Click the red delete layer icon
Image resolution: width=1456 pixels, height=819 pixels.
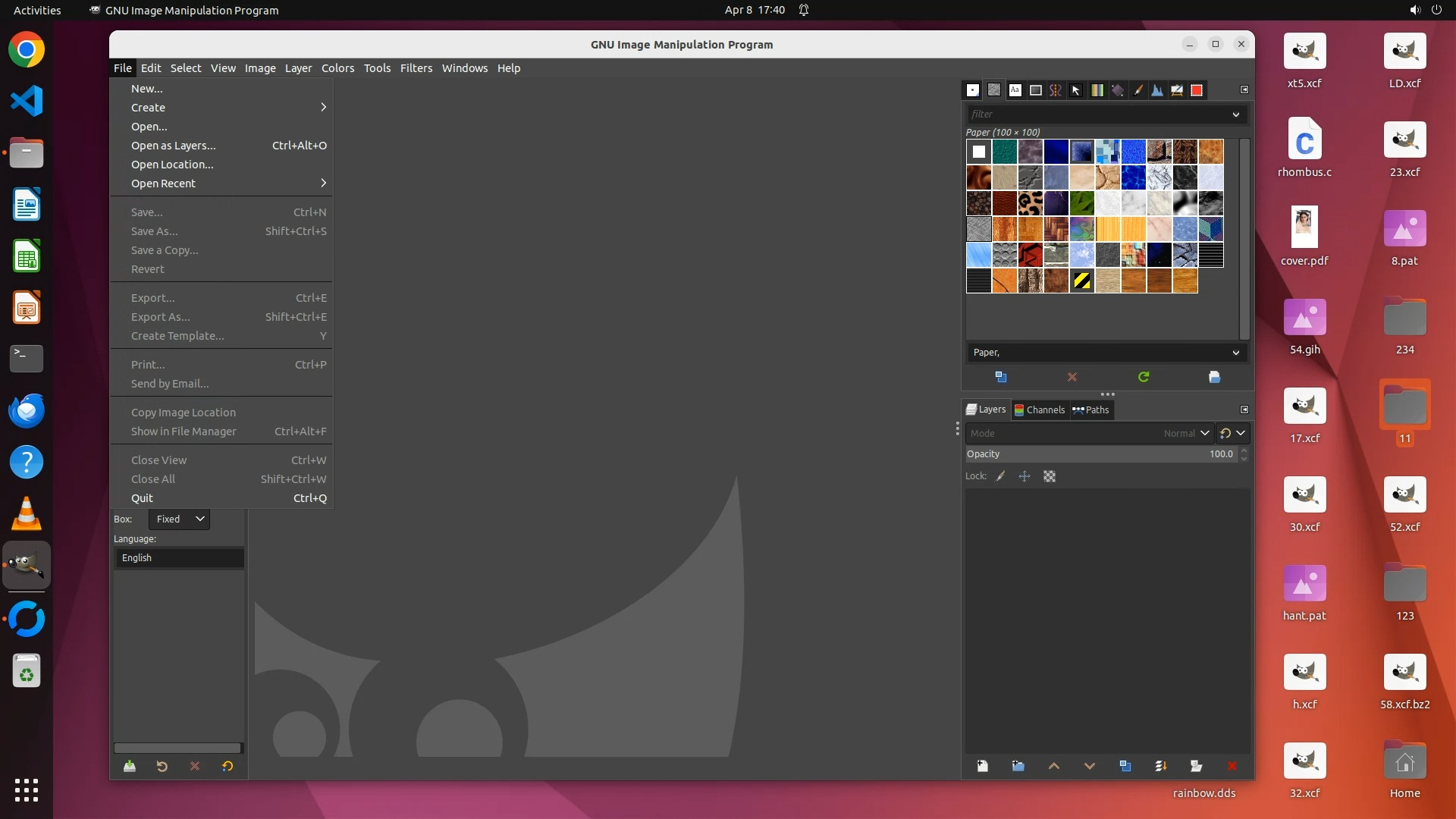coord(1232,766)
